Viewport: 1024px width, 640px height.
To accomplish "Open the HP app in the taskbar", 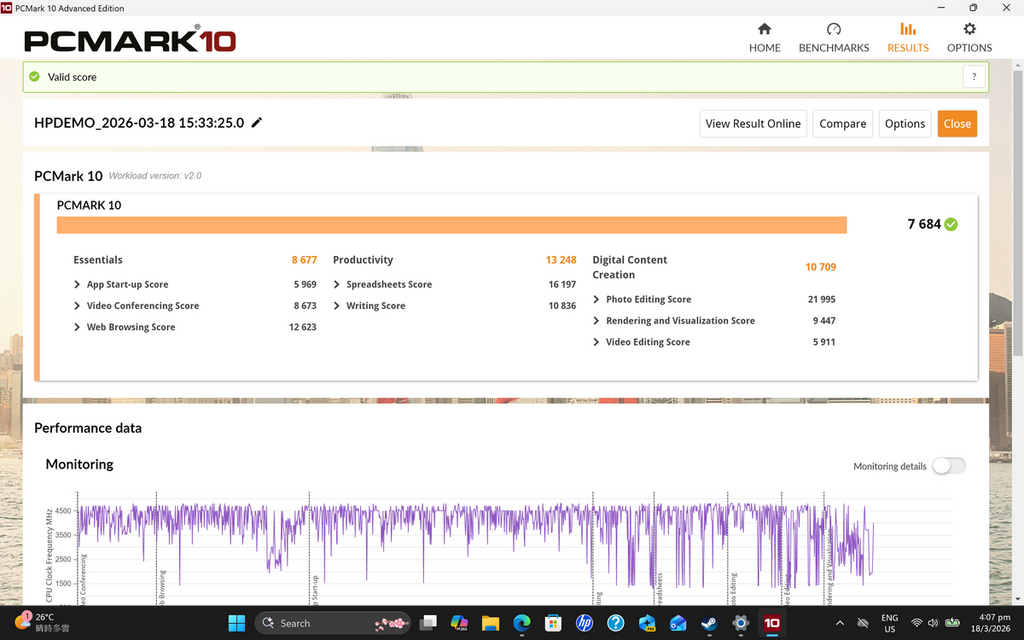I will point(585,623).
